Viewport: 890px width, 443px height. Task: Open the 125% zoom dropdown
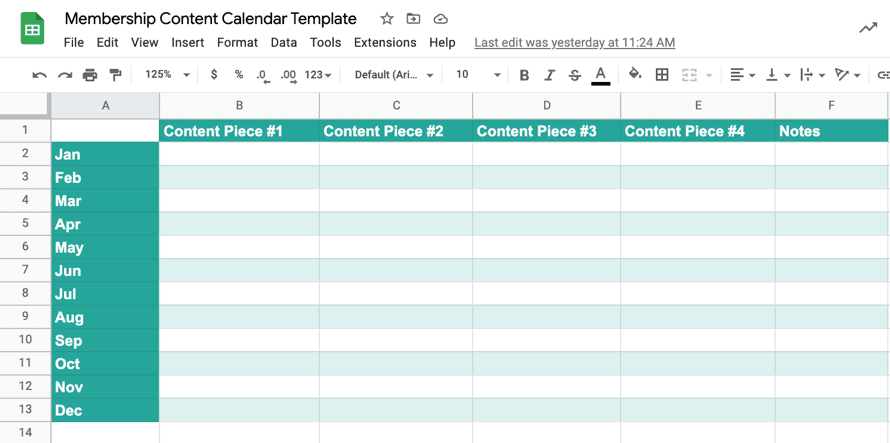click(167, 75)
